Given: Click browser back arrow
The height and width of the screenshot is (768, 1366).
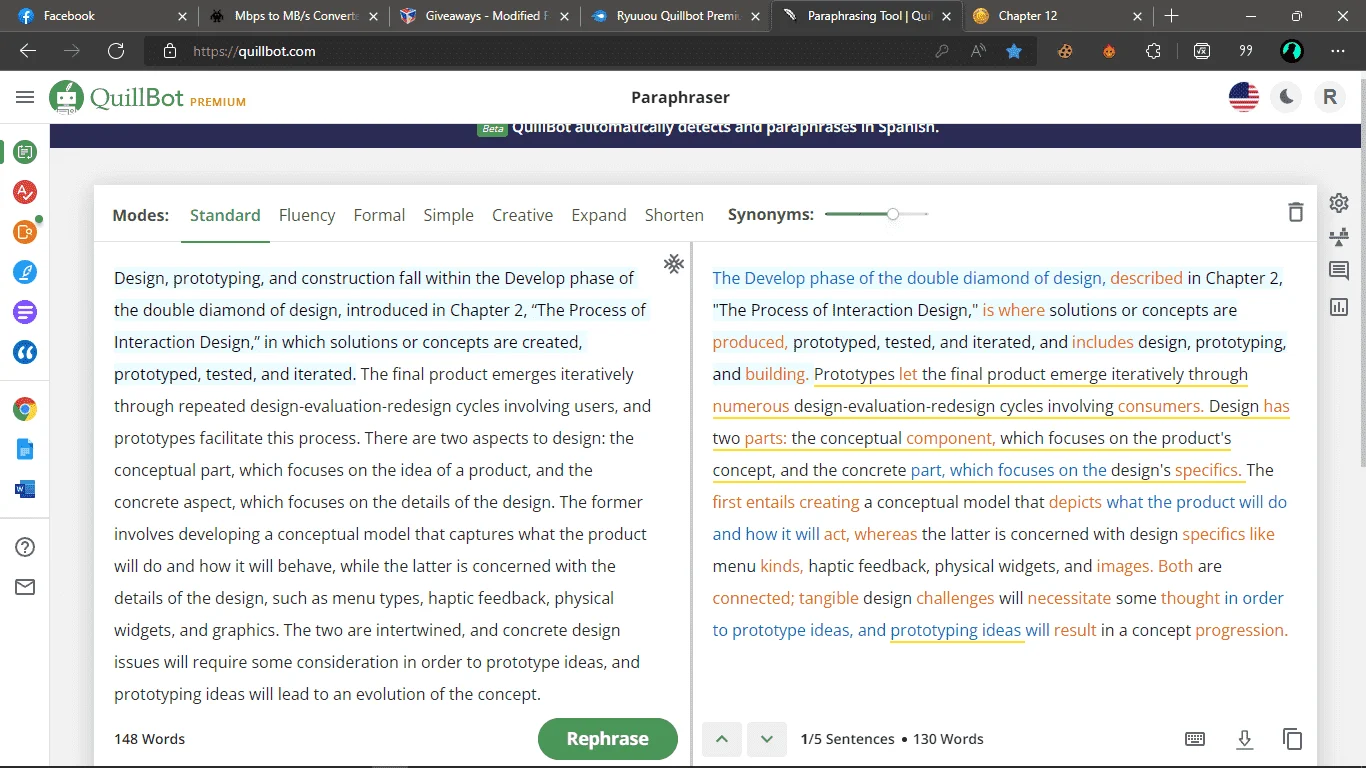Looking at the screenshot, I should coord(28,51).
